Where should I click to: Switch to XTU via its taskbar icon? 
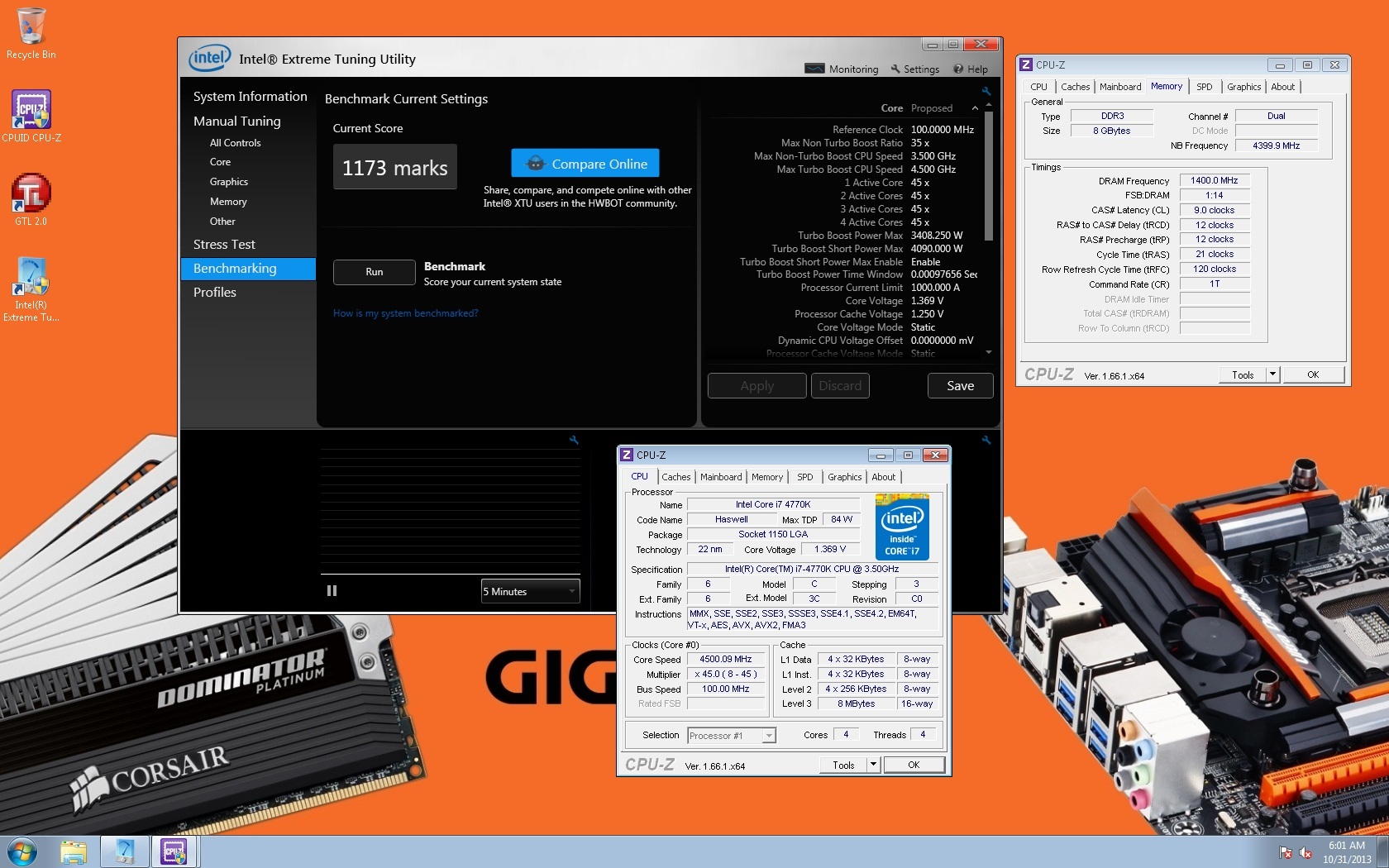pos(125,851)
